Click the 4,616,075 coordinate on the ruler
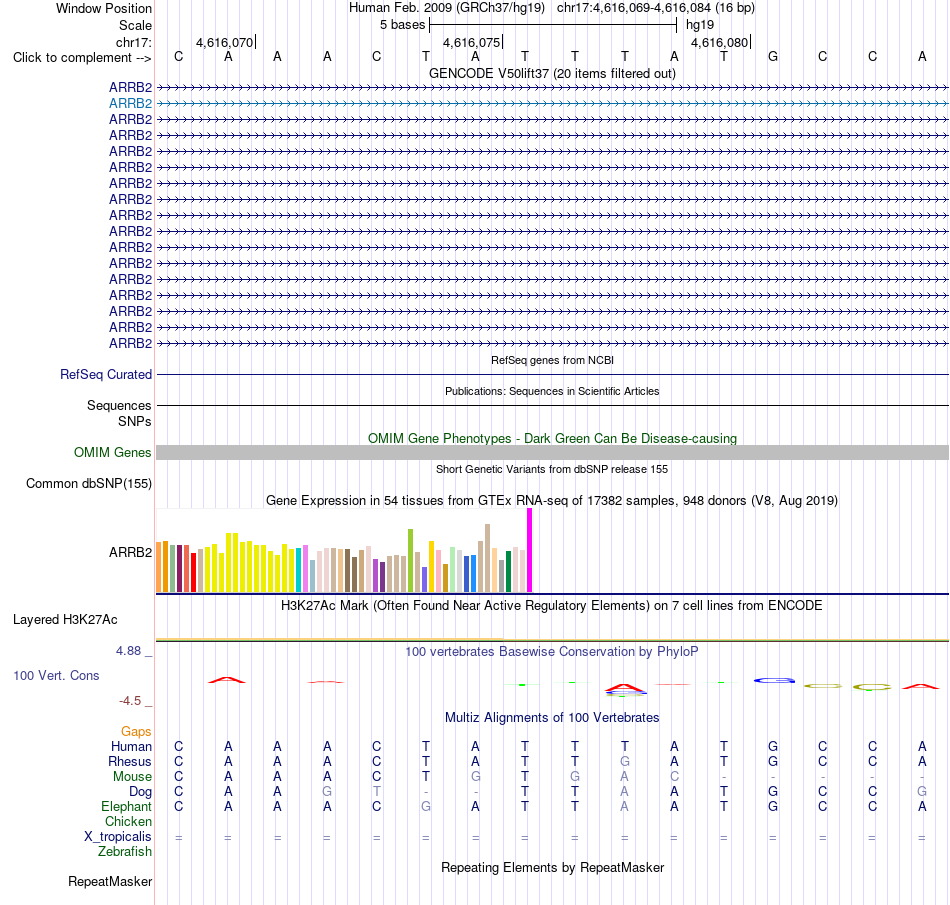Viewport: 950px width, 905px height. click(471, 42)
